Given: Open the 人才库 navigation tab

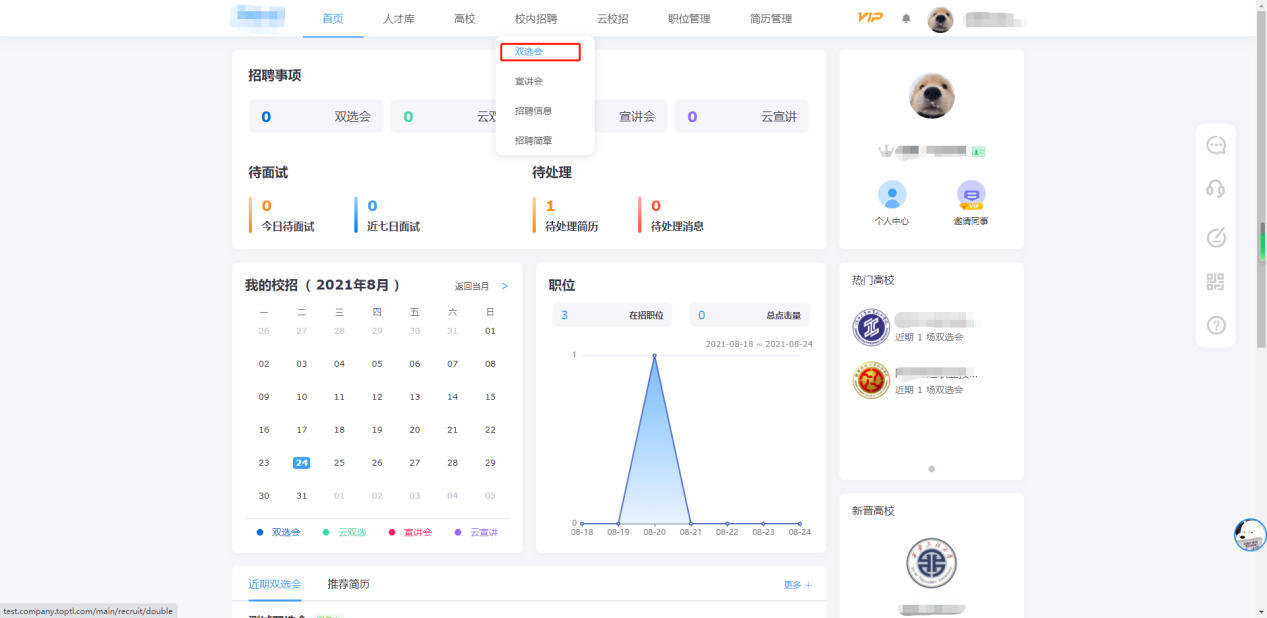Looking at the screenshot, I should point(398,19).
